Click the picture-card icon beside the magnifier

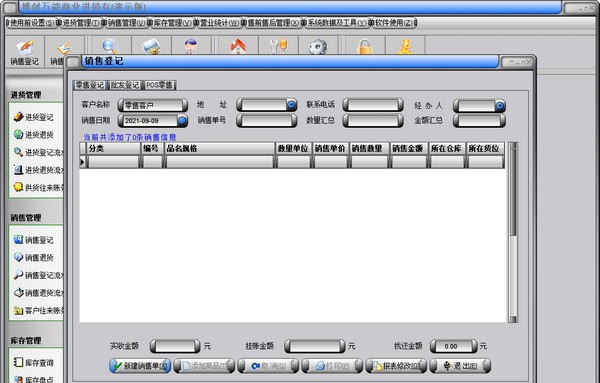(x=151, y=46)
